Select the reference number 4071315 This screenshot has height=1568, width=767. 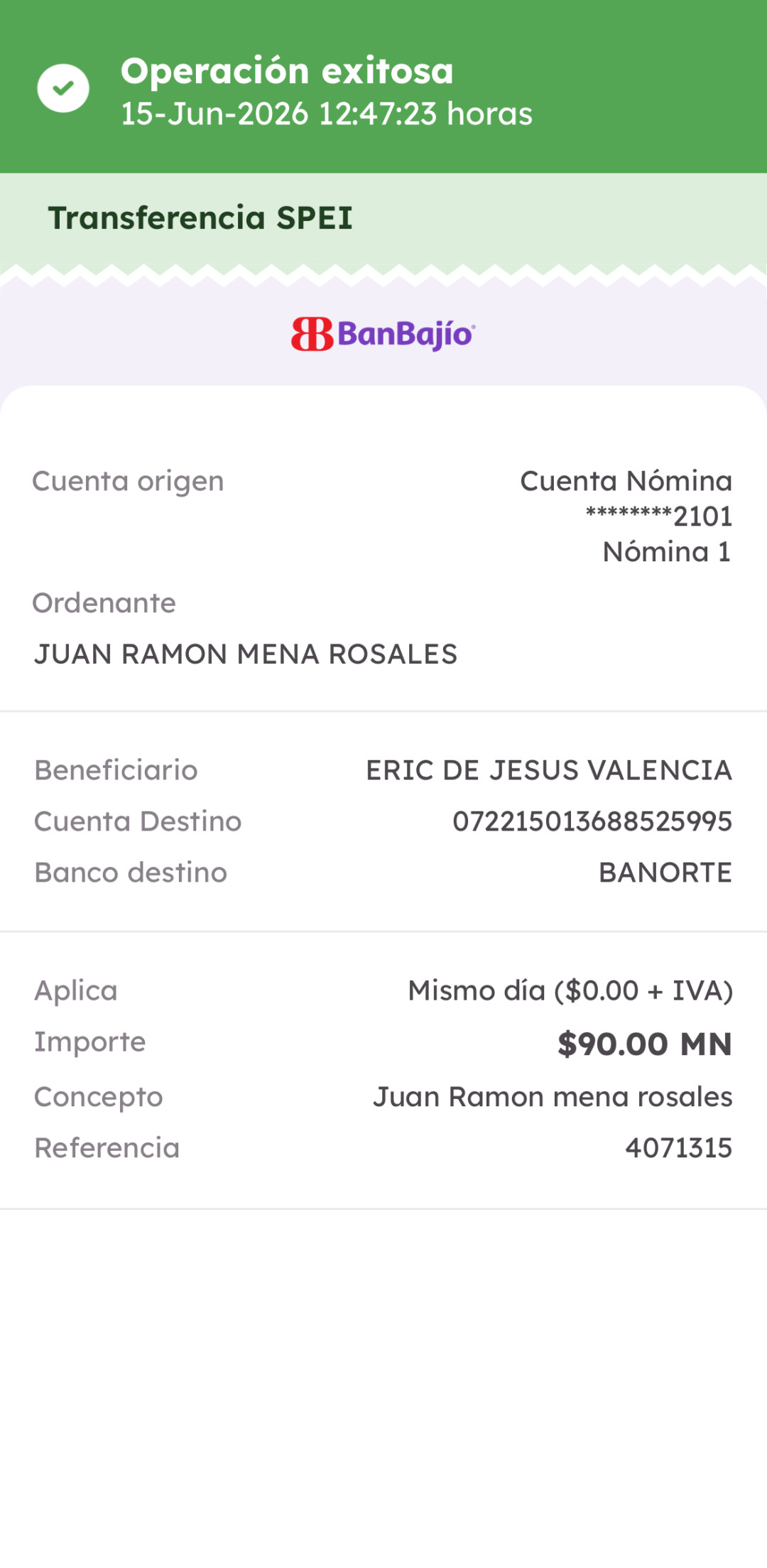tap(678, 1148)
